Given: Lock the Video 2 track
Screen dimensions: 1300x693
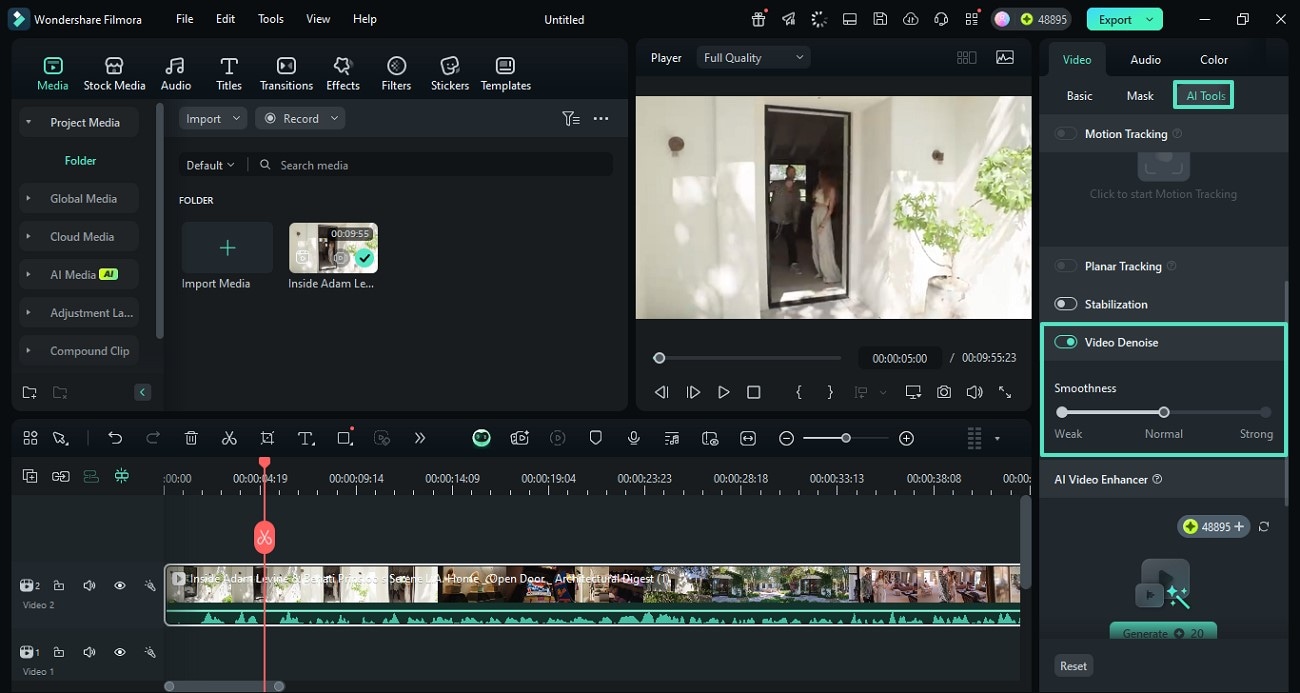Looking at the screenshot, I should pyautogui.click(x=59, y=586).
